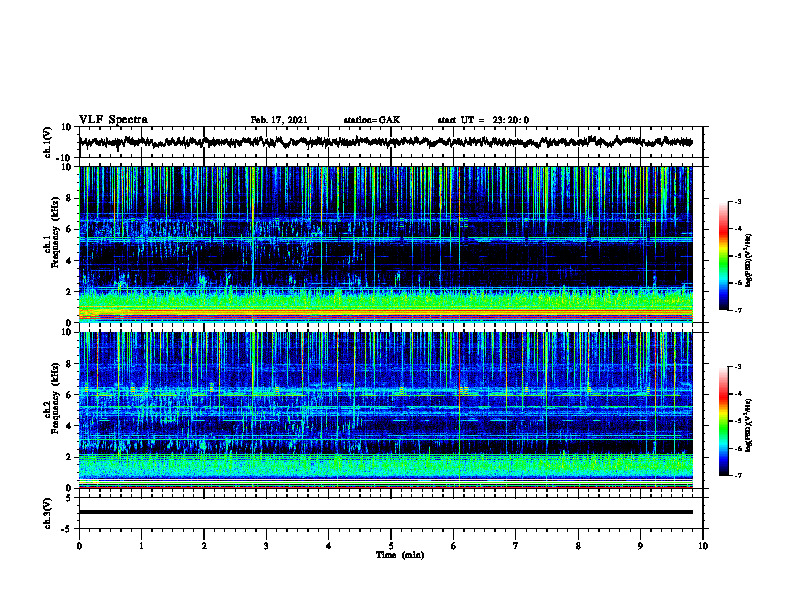
Task: Click the "station=GAK" header label
Action: click(372, 120)
